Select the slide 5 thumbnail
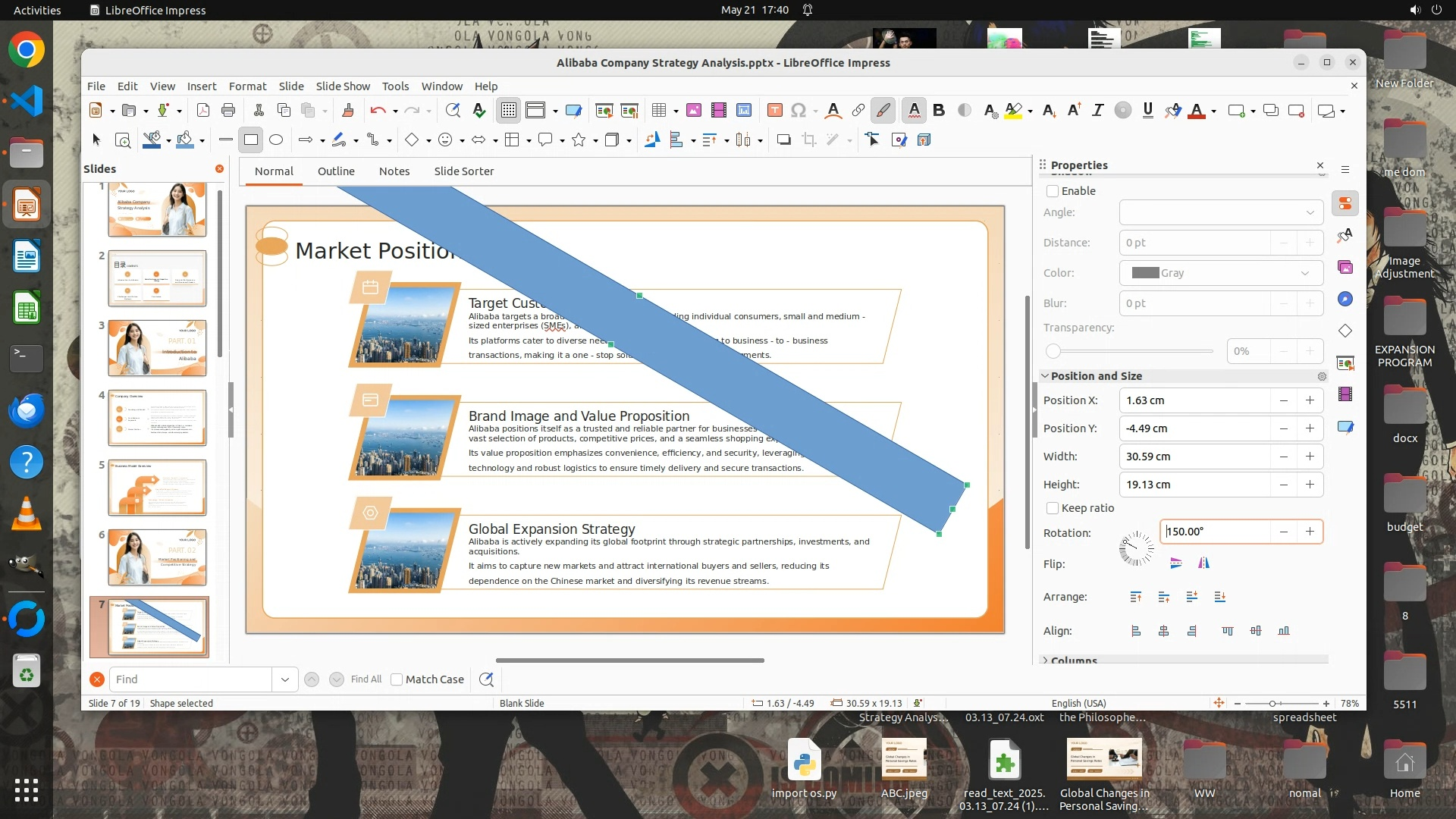 tap(157, 488)
